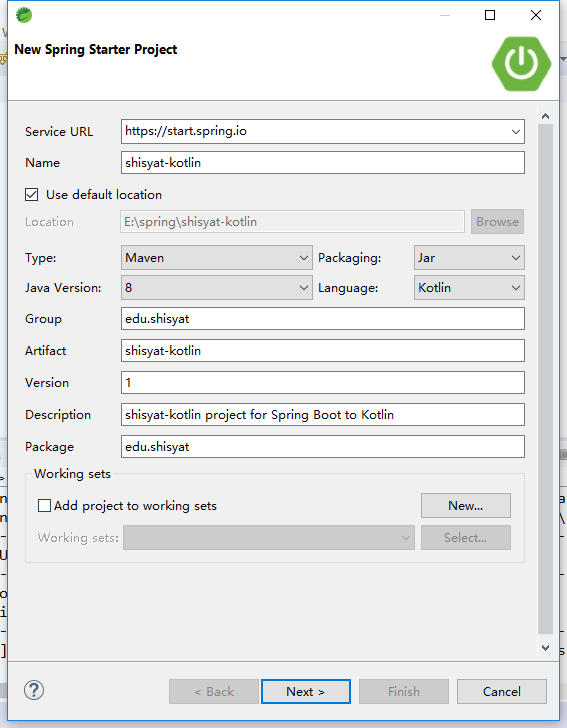Click the New Spring Starter Project heading
Image resolution: width=567 pixels, height=728 pixels.
click(96, 50)
